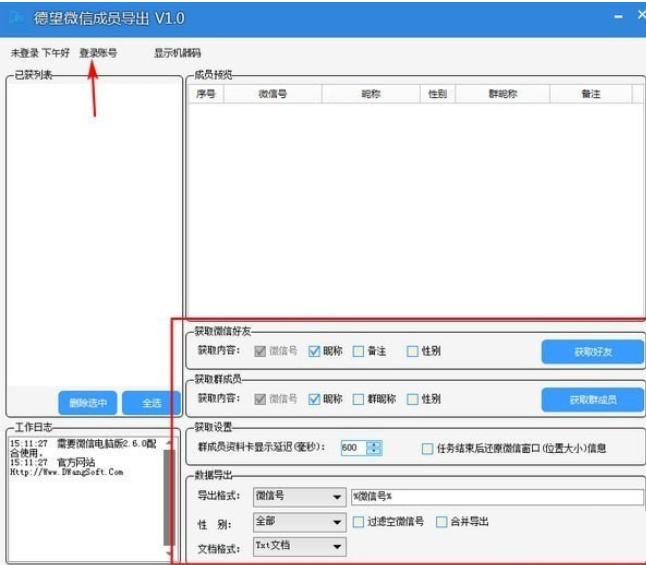
Task: Sort by 序号 column header
Action: pos(206,94)
